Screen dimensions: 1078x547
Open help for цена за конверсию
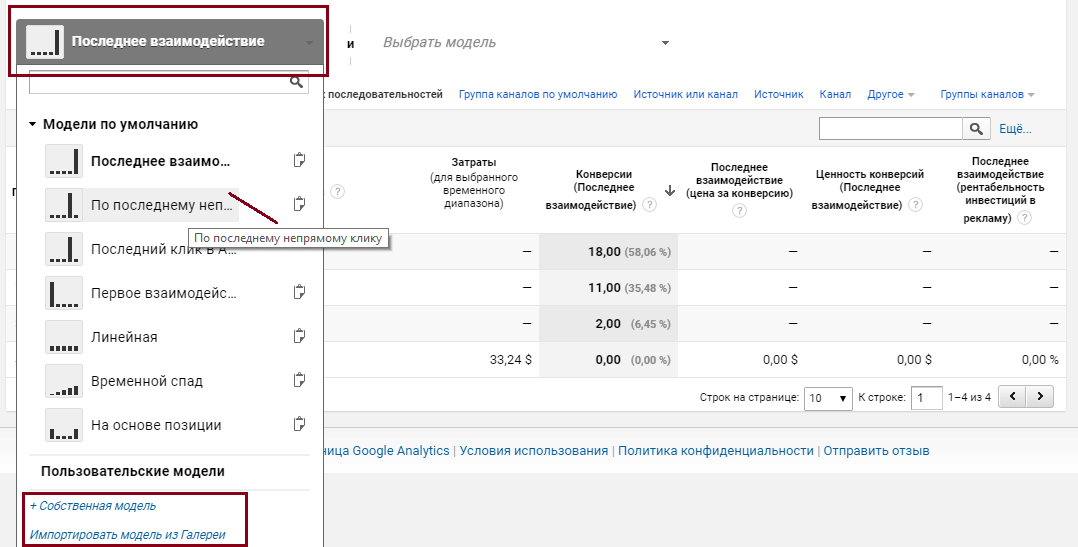pos(739,211)
